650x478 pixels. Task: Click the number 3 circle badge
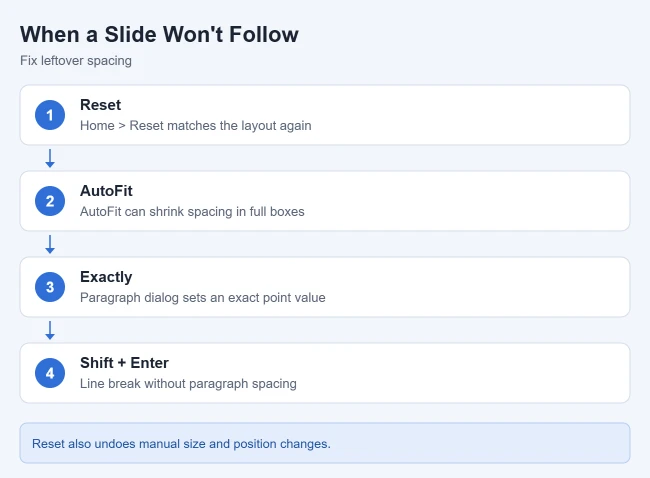point(50,287)
